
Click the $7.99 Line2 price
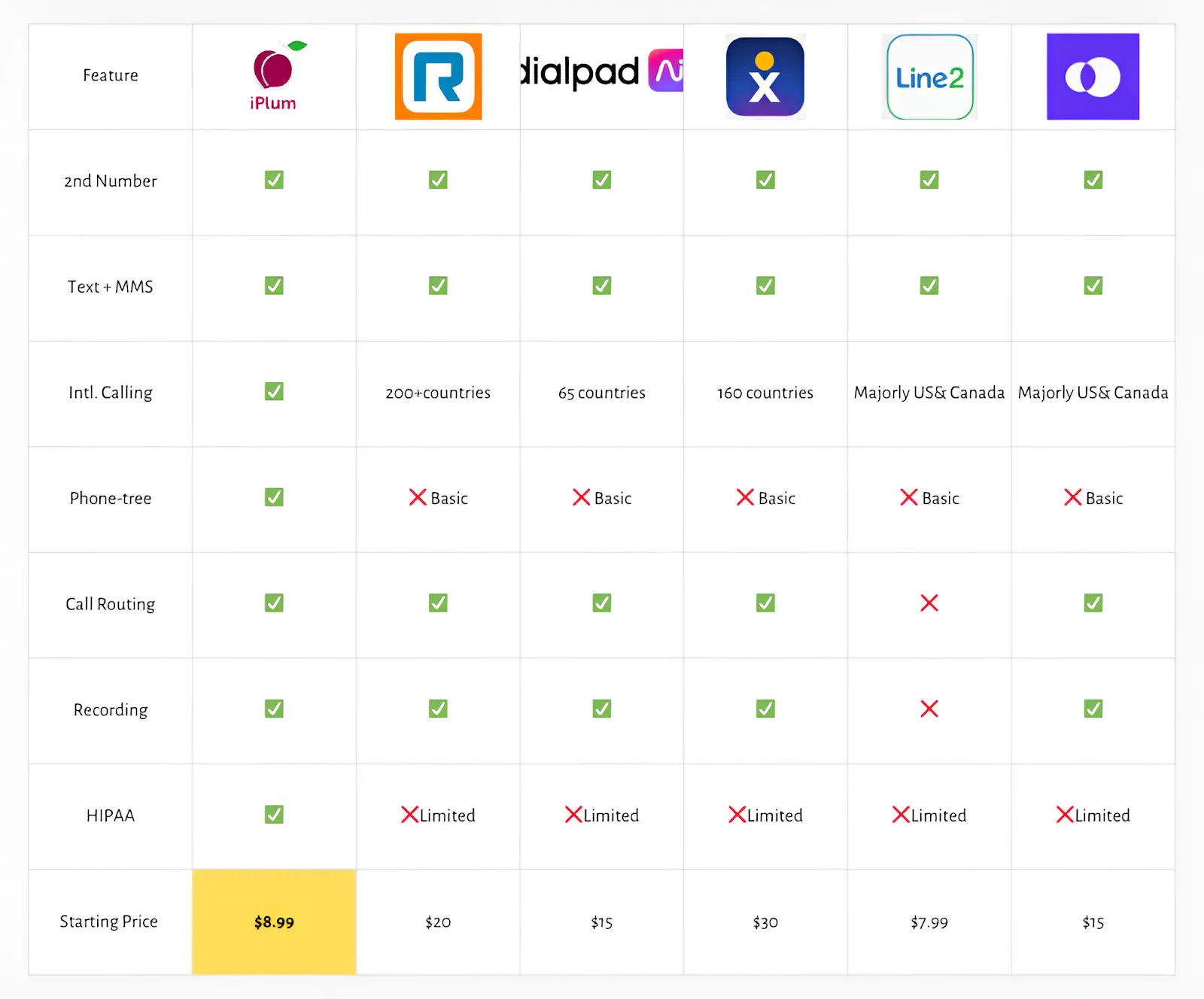point(929,922)
